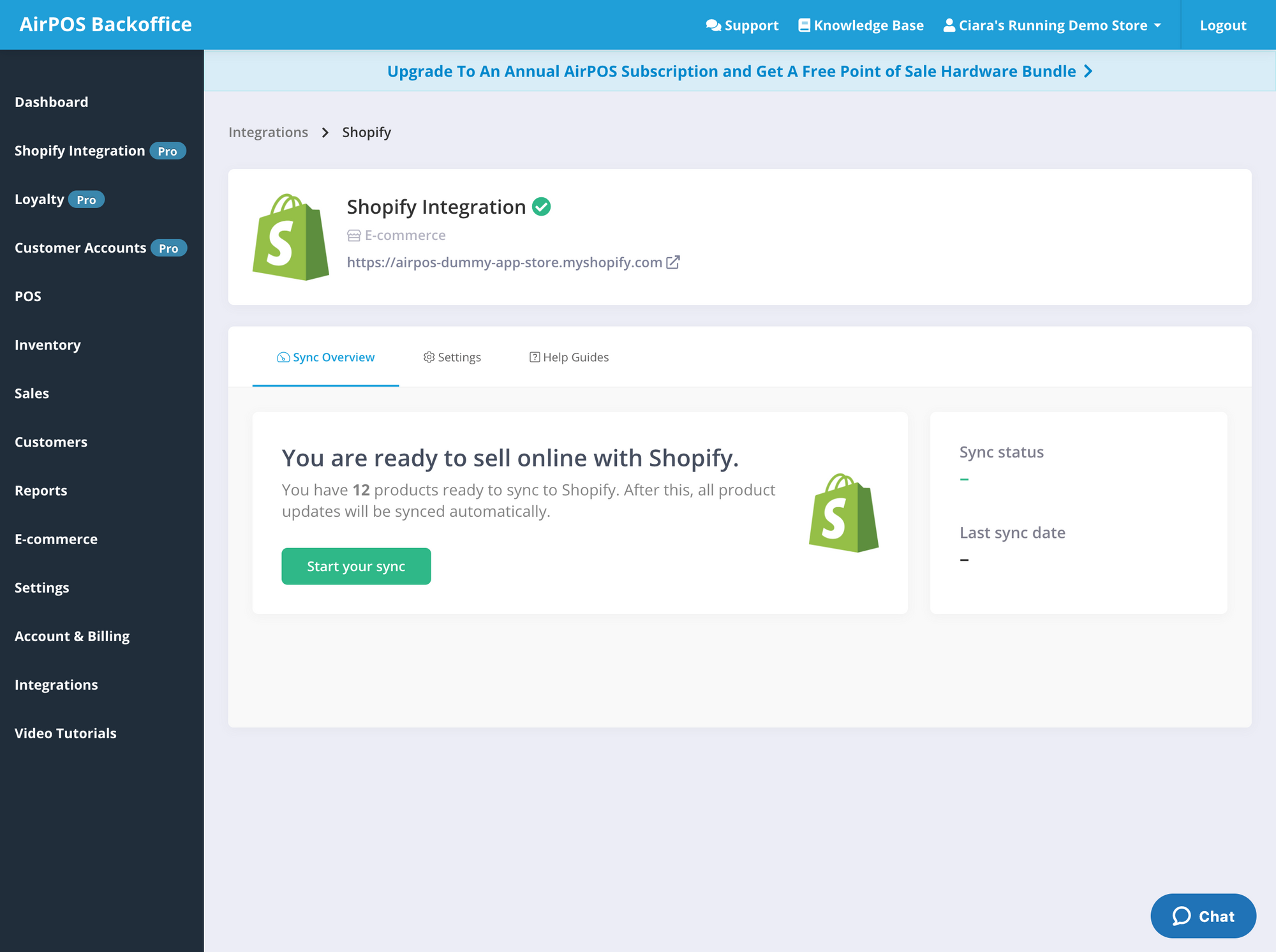Click the user account icon for Ciara's store

tap(948, 25)
